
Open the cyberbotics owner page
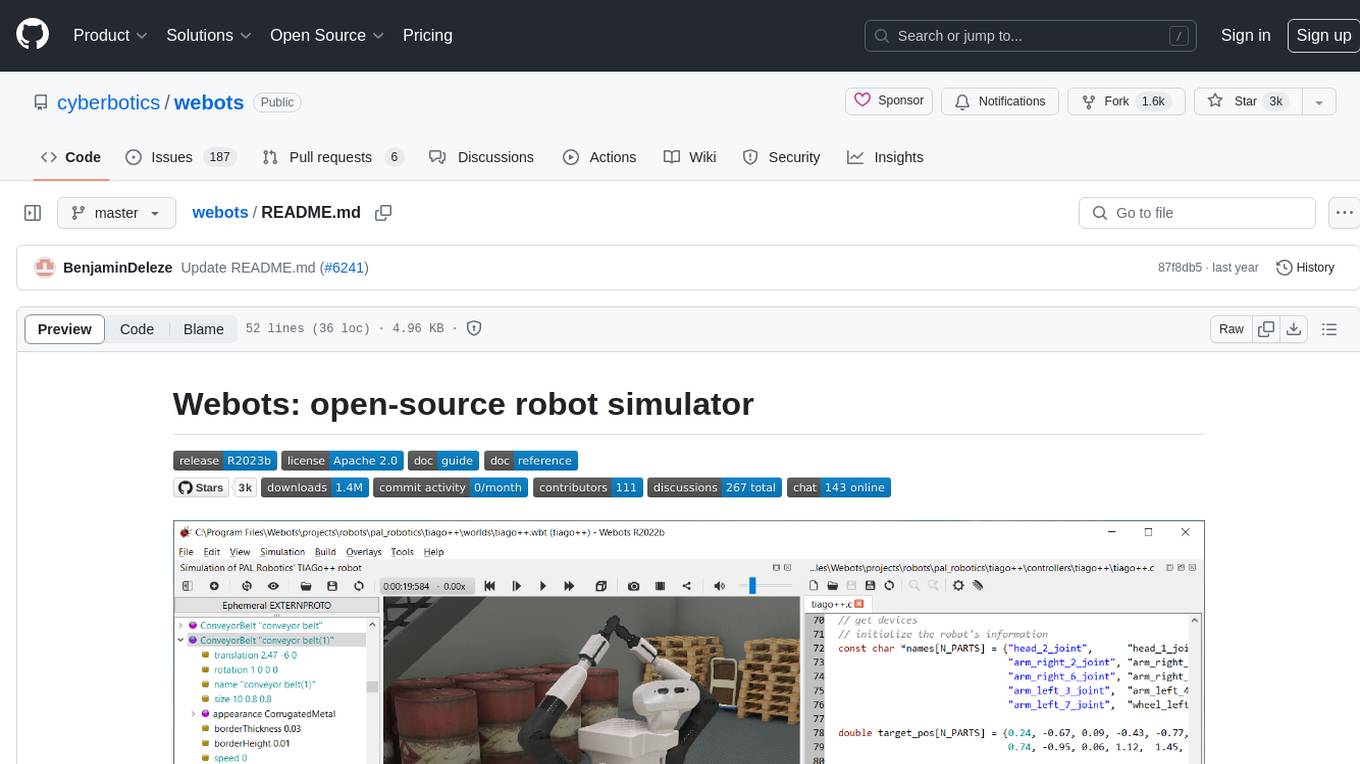click(x=108, y=102)
